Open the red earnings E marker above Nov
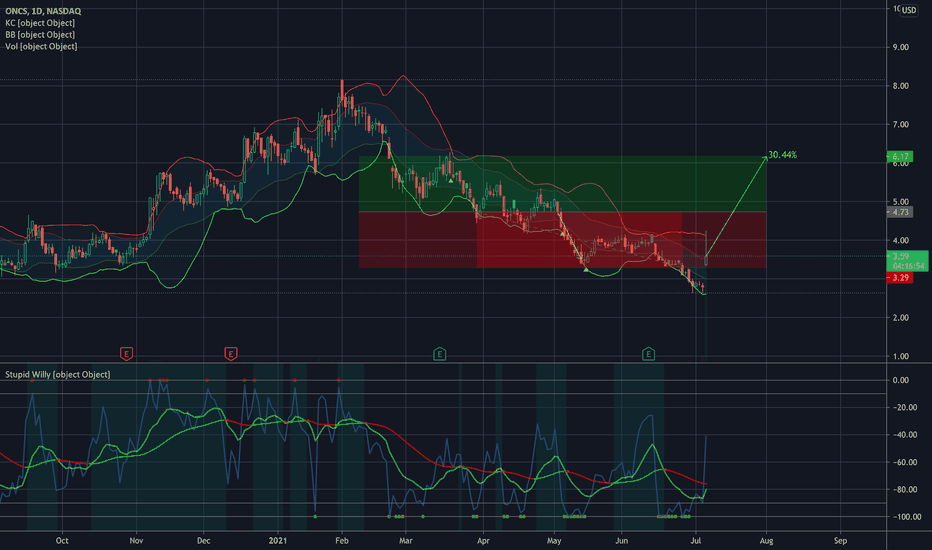 (126, 354)
